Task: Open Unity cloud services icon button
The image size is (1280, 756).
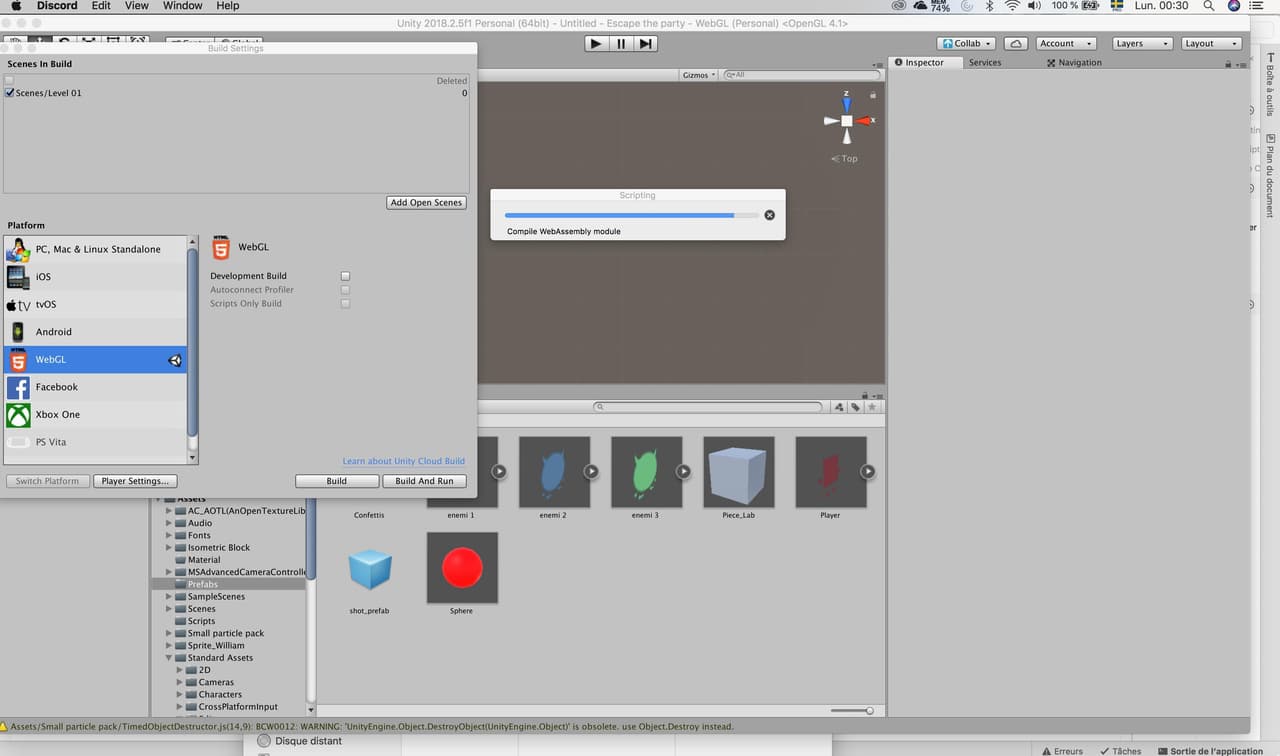Action: point(1016,44)
